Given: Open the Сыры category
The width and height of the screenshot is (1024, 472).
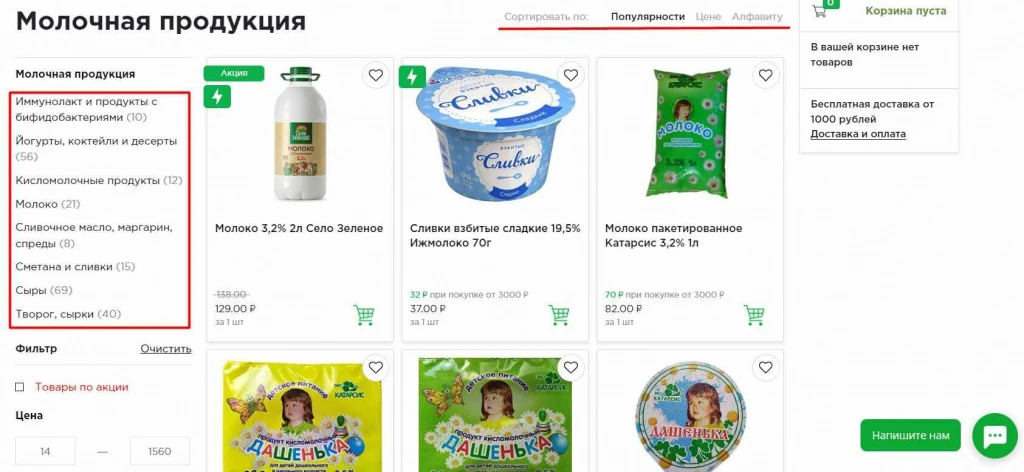Looking at the screenshot, I should [x=31, y=291].
